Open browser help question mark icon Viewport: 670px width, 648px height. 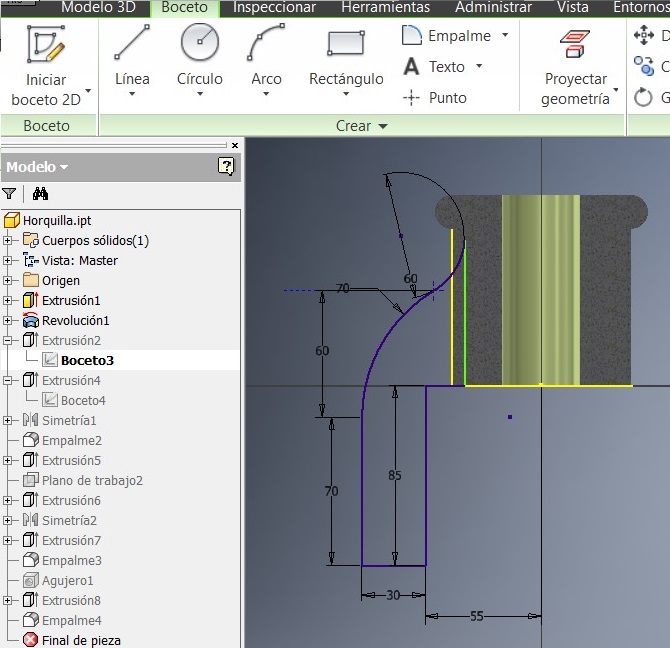[x=226, y=166]
